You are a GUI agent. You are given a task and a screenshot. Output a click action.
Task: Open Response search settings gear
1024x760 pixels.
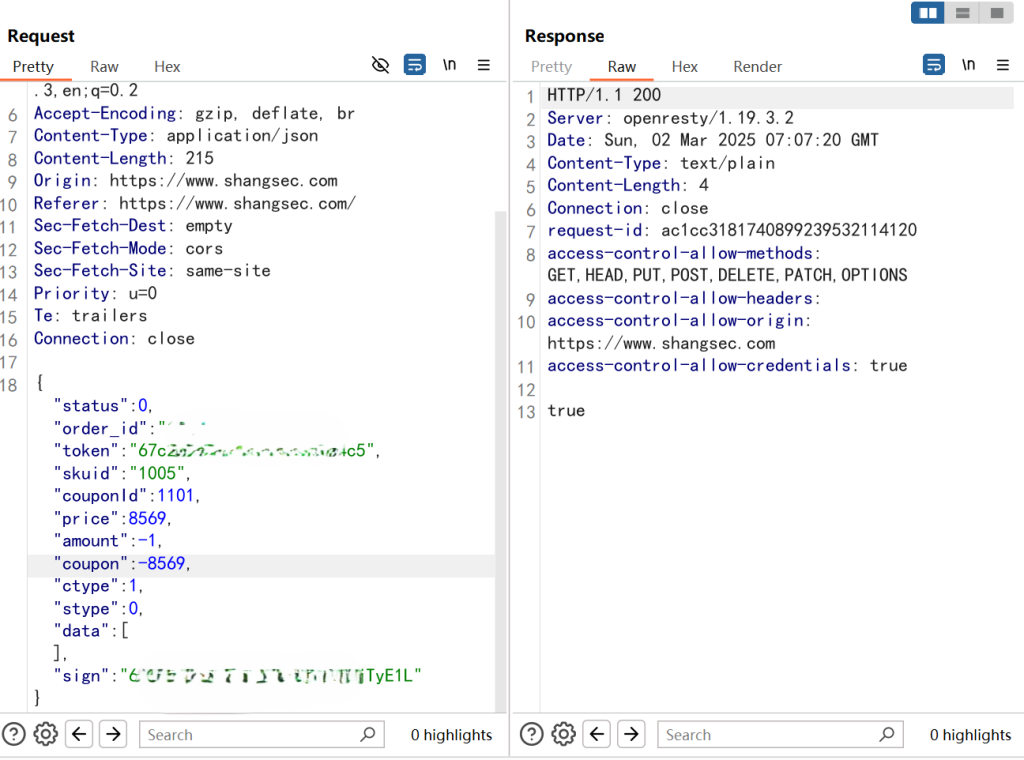[x=564, y=734]
